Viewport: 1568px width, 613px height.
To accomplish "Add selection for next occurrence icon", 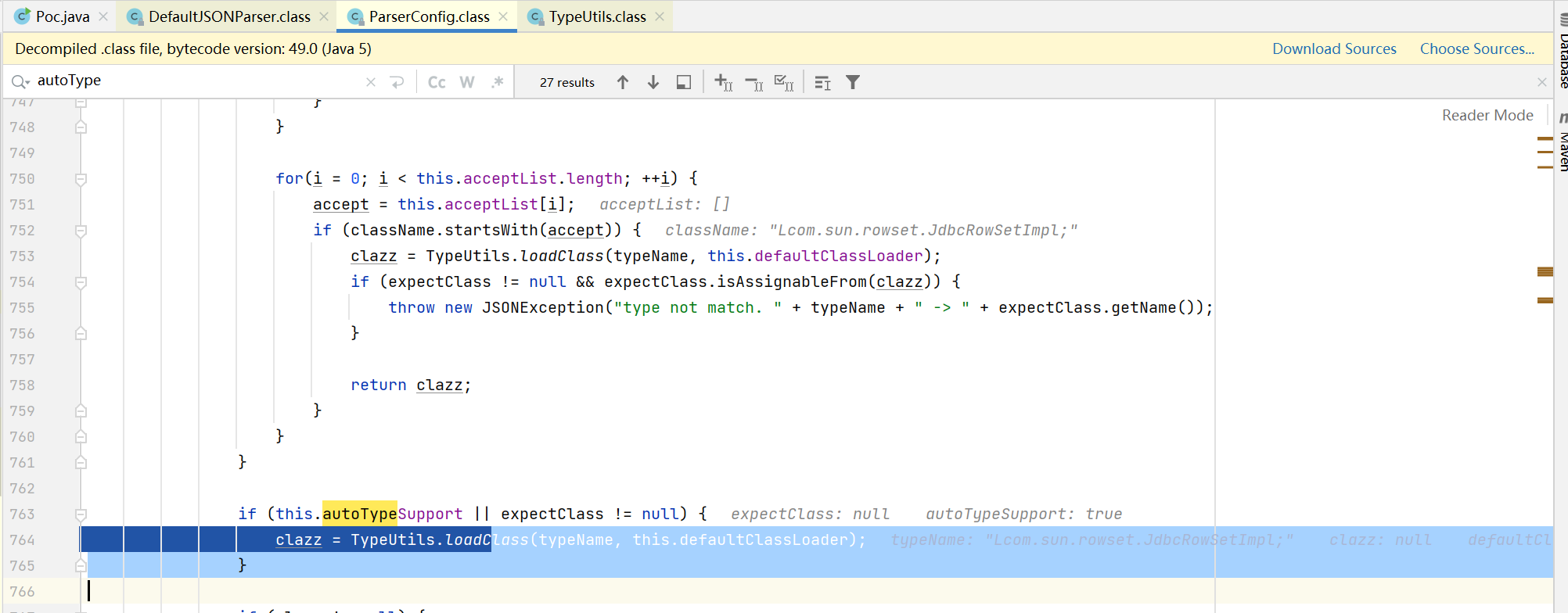I will point(724,82).
